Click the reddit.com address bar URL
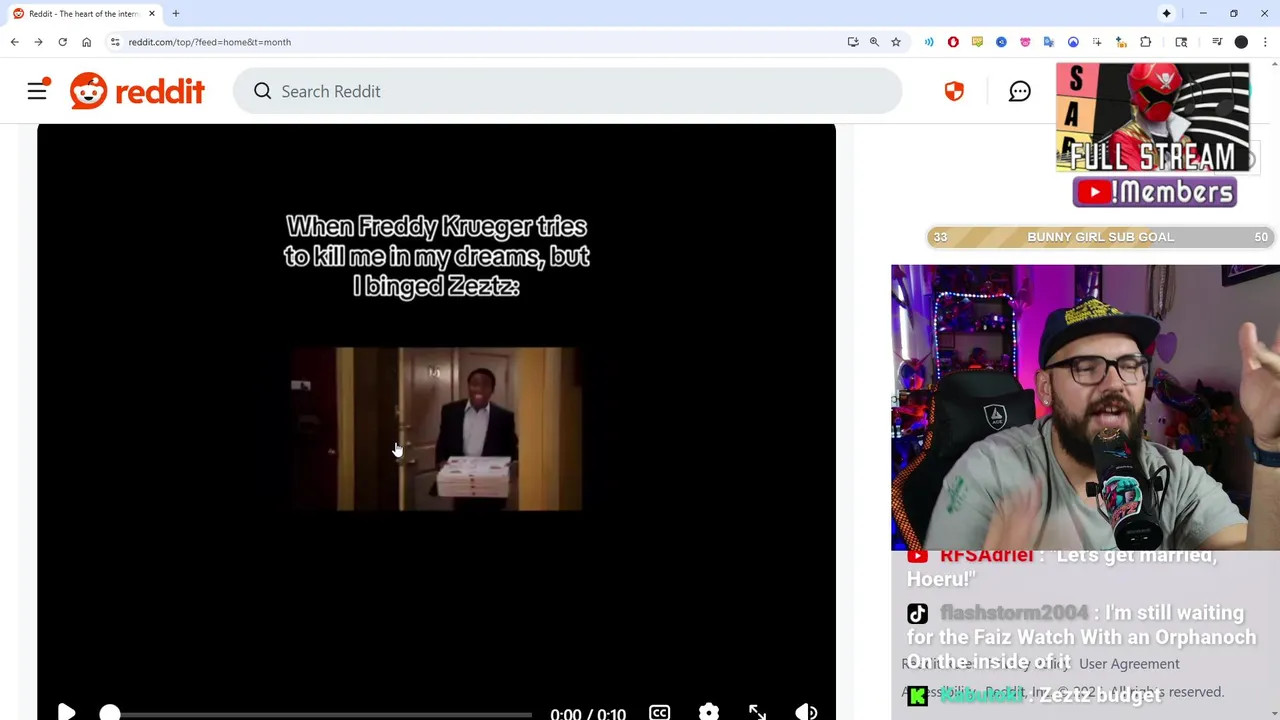Screen dimensions: 1280x720 point(209,42)
